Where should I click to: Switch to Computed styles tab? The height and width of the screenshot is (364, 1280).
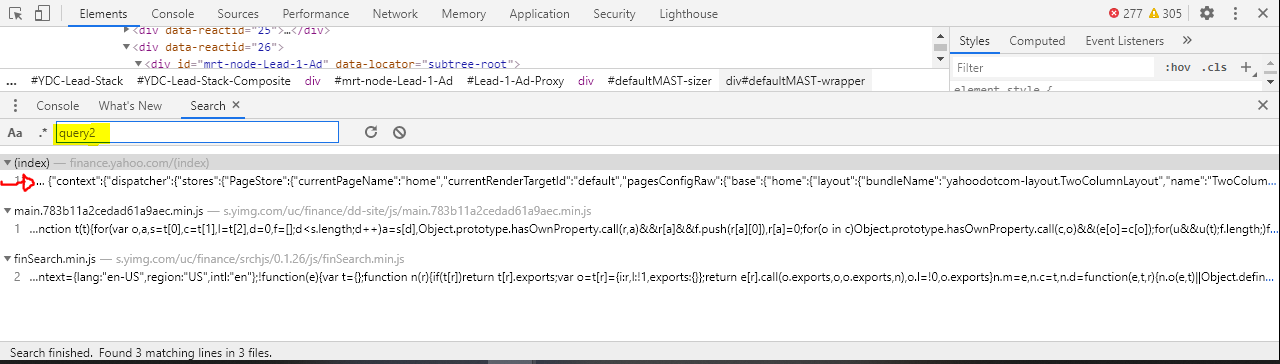pyautogui.click(x=1037, y=41)
